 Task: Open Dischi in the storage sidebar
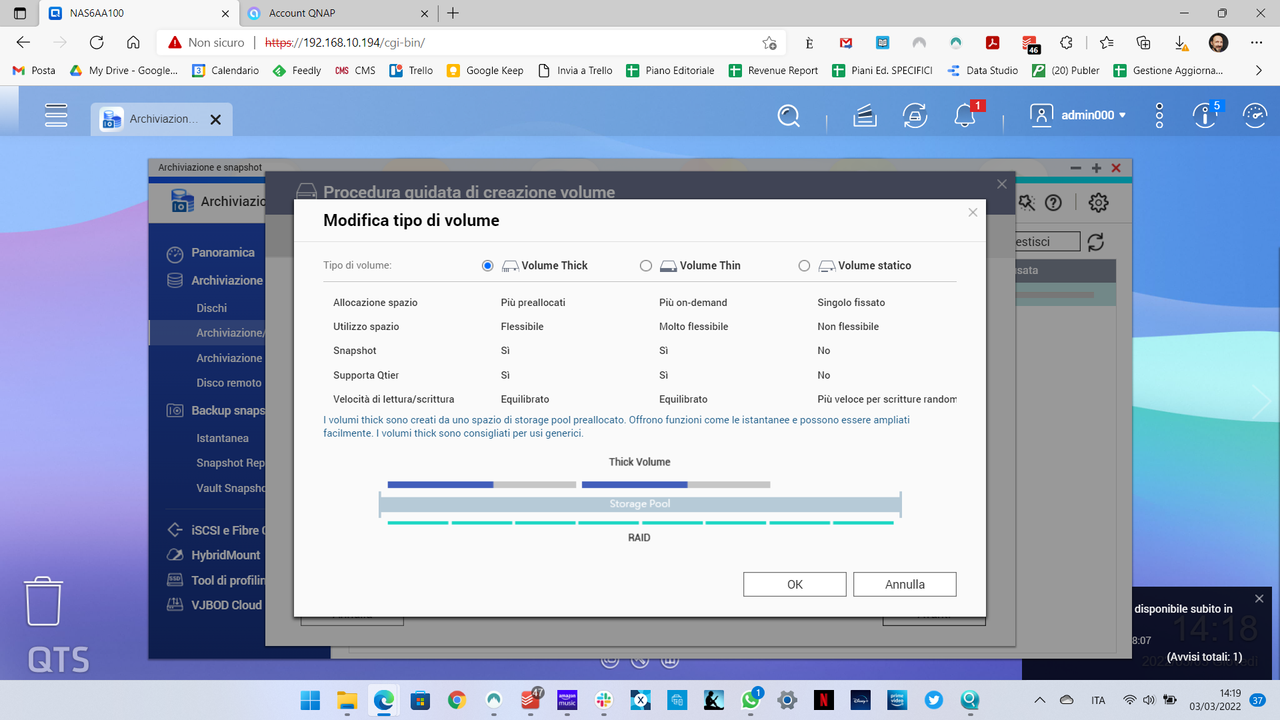pyautogui.click(x=212, y=308)
